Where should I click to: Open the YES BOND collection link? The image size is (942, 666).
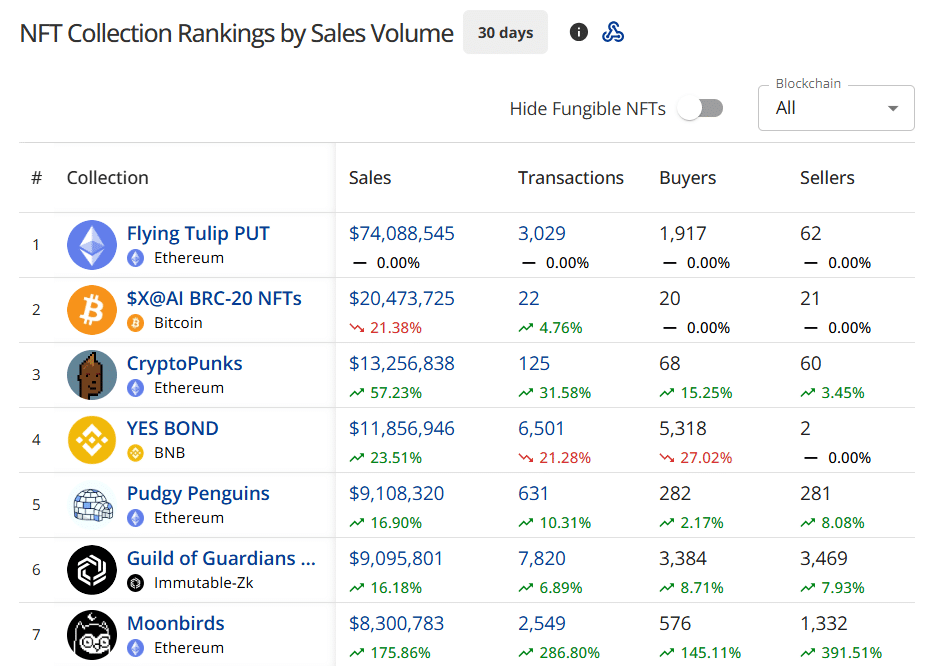[172, 428]
